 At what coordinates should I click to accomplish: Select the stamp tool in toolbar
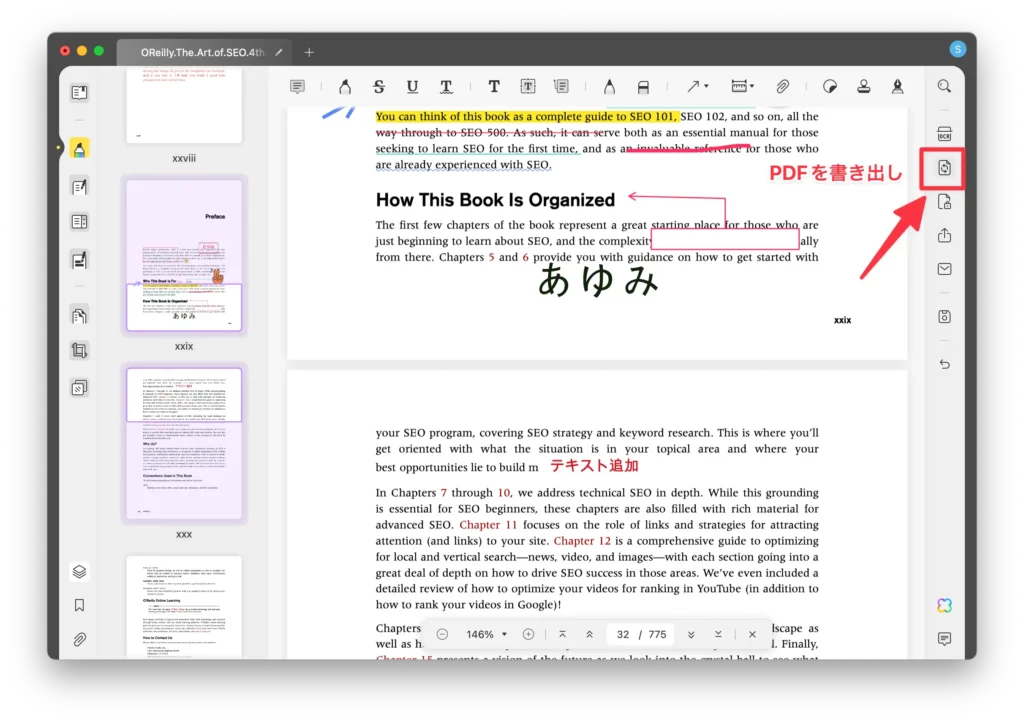[x=864, y=87]
